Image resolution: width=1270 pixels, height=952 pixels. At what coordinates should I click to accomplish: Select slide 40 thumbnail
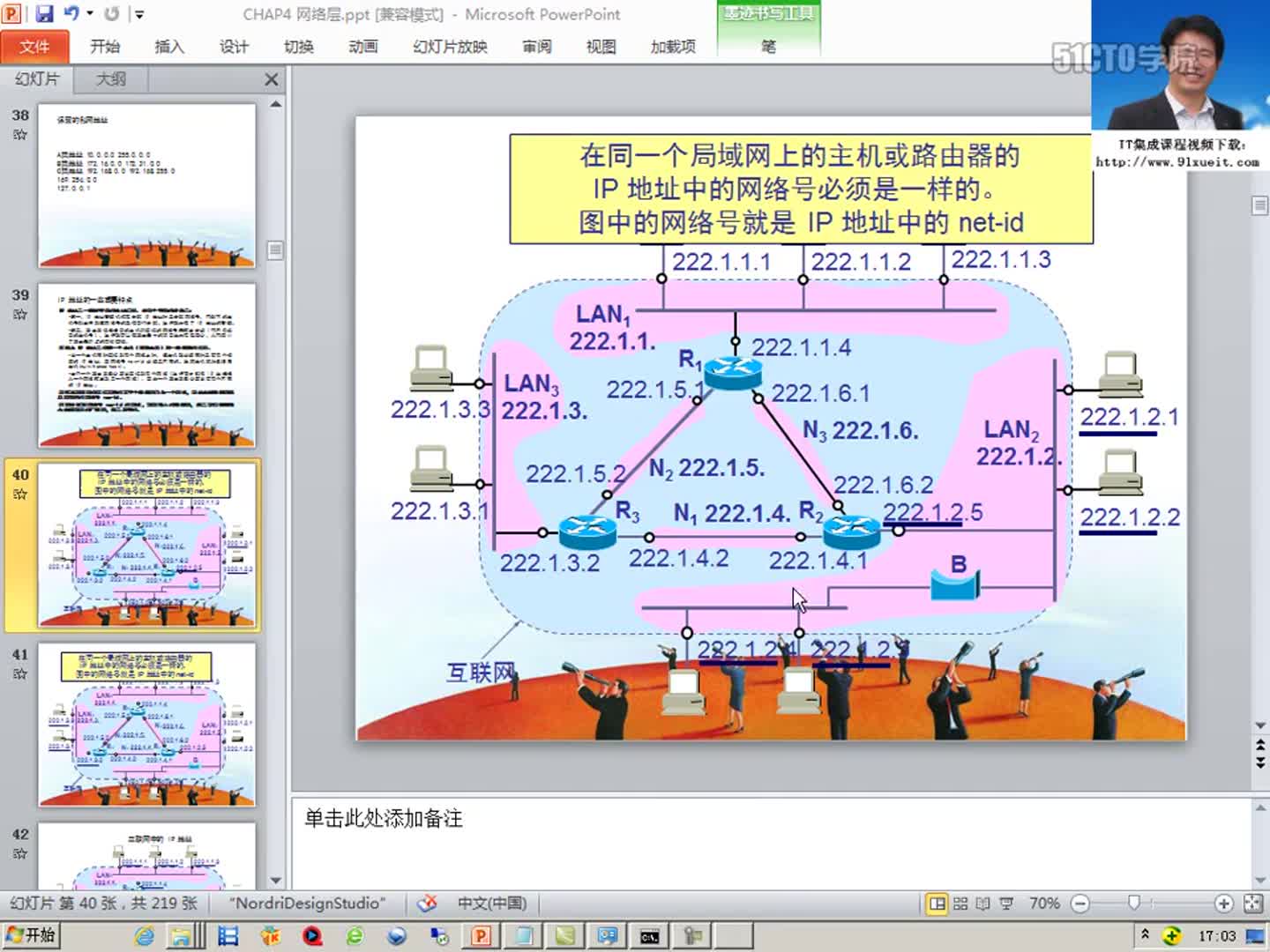click(x=146, y=546)
